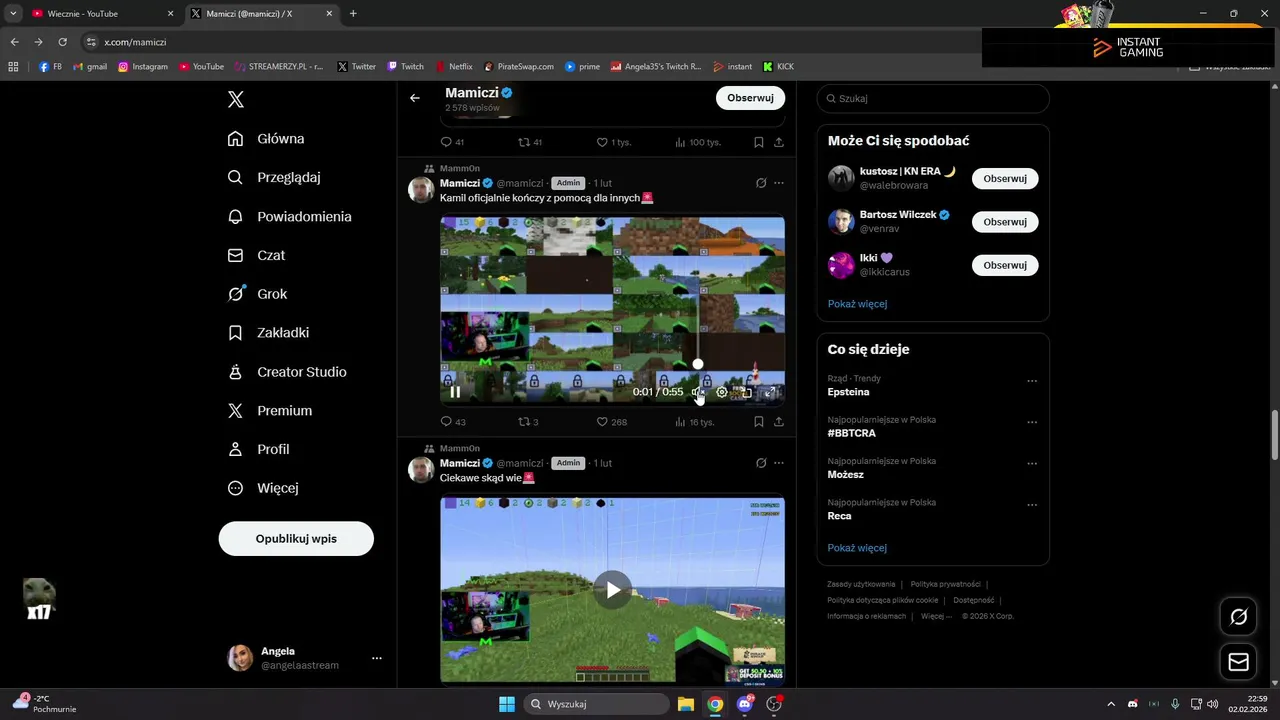
Task: Open KICK bookmark
Action: (x=778, y=67)
